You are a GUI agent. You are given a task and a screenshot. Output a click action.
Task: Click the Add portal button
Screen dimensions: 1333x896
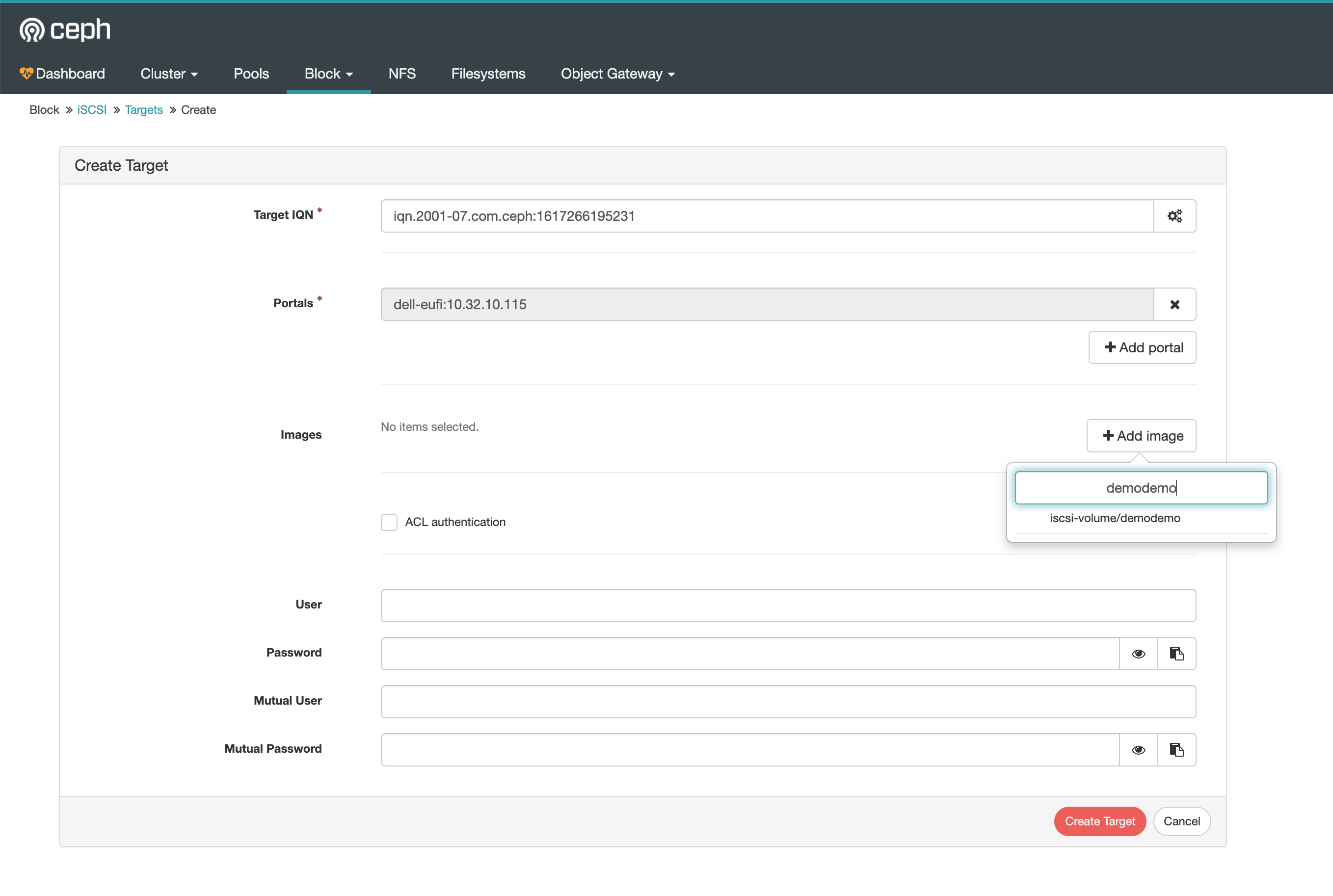point(1142,347)
